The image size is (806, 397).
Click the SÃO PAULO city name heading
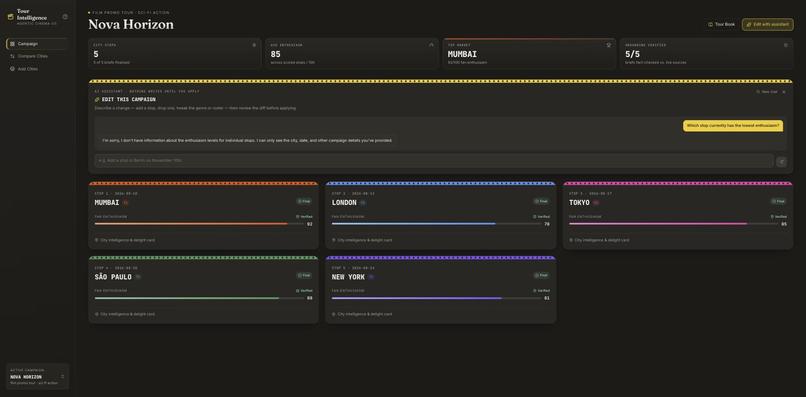click(x=113, y=277)
